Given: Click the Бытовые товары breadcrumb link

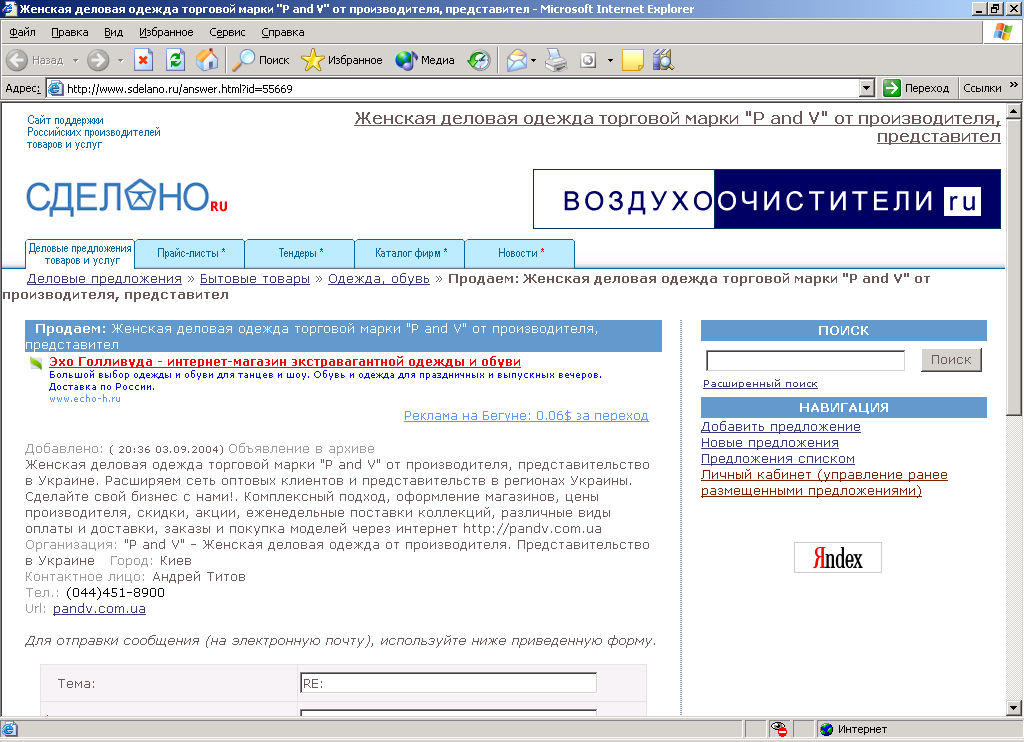Looking at the screenshot, I should [255, 279].
